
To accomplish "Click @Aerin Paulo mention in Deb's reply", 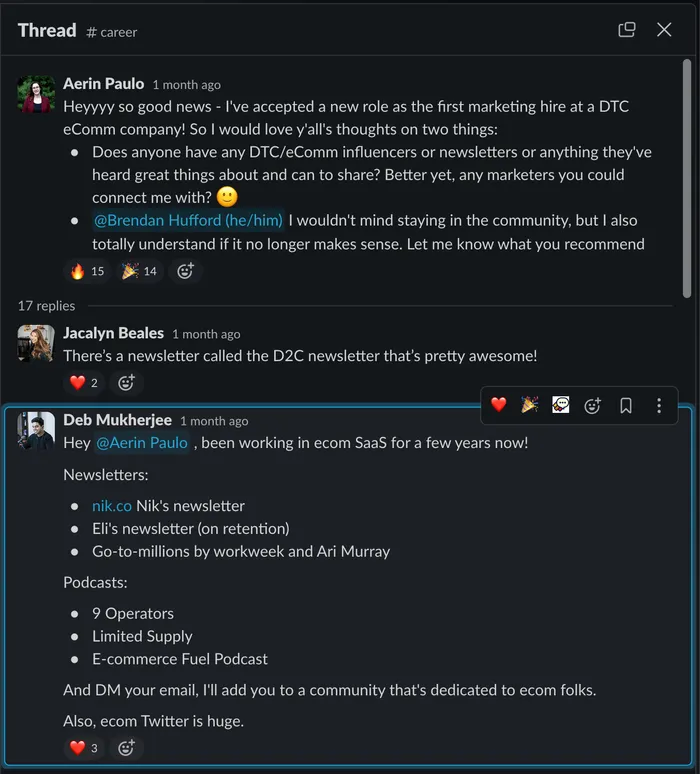I will [141, 442].
